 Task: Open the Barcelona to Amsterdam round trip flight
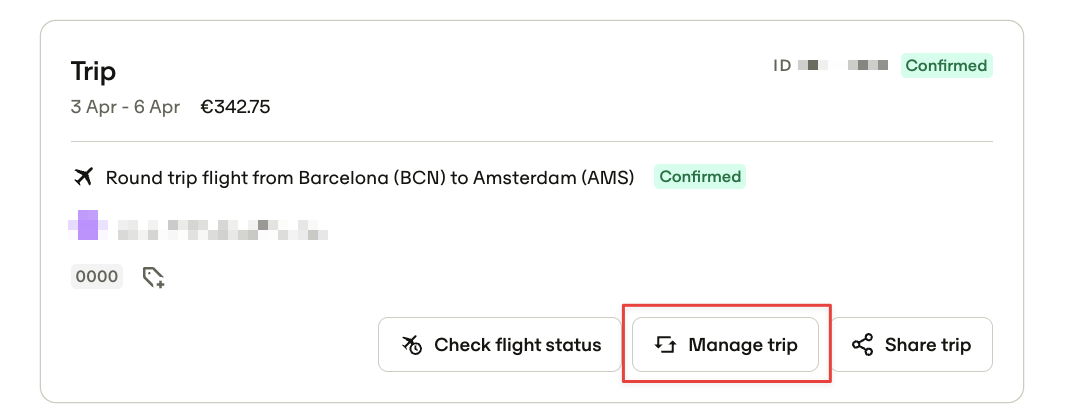[x=370, y=177]
